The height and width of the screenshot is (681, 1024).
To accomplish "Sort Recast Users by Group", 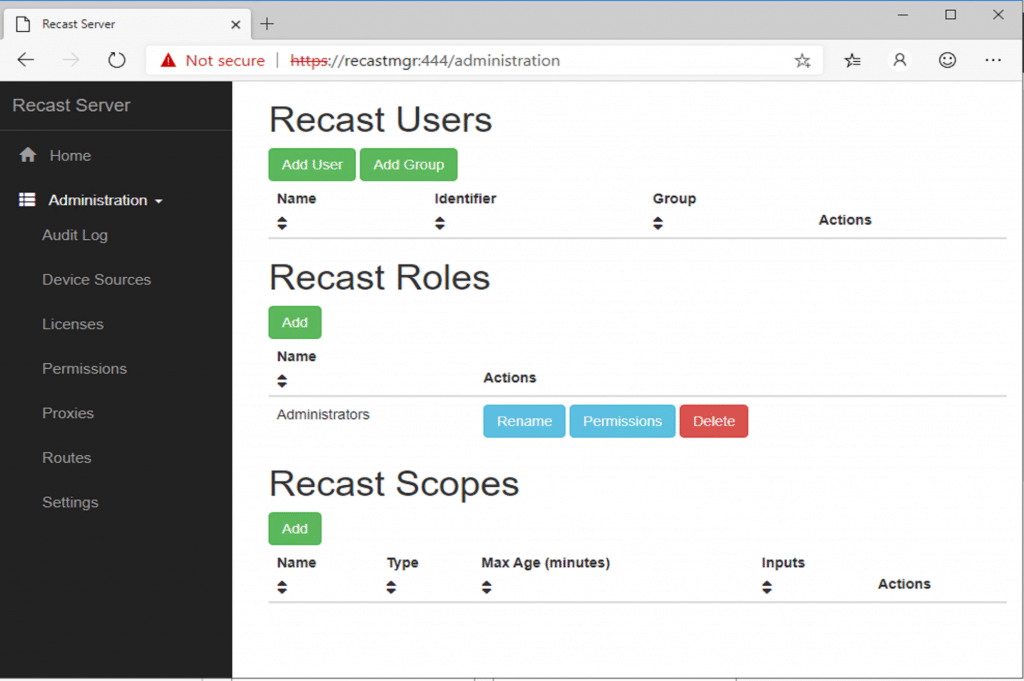I will [x=658, y=223].
